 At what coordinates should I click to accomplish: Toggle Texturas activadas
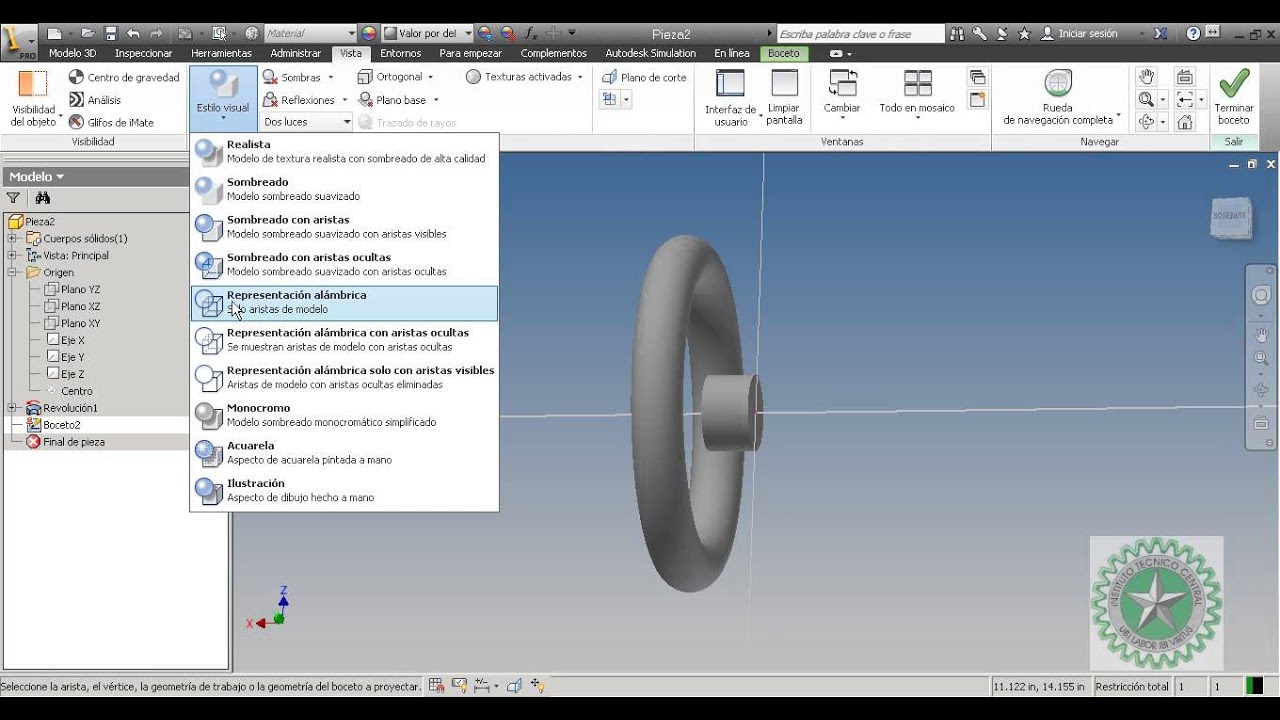pyautogui.click(x=519, y=77)
